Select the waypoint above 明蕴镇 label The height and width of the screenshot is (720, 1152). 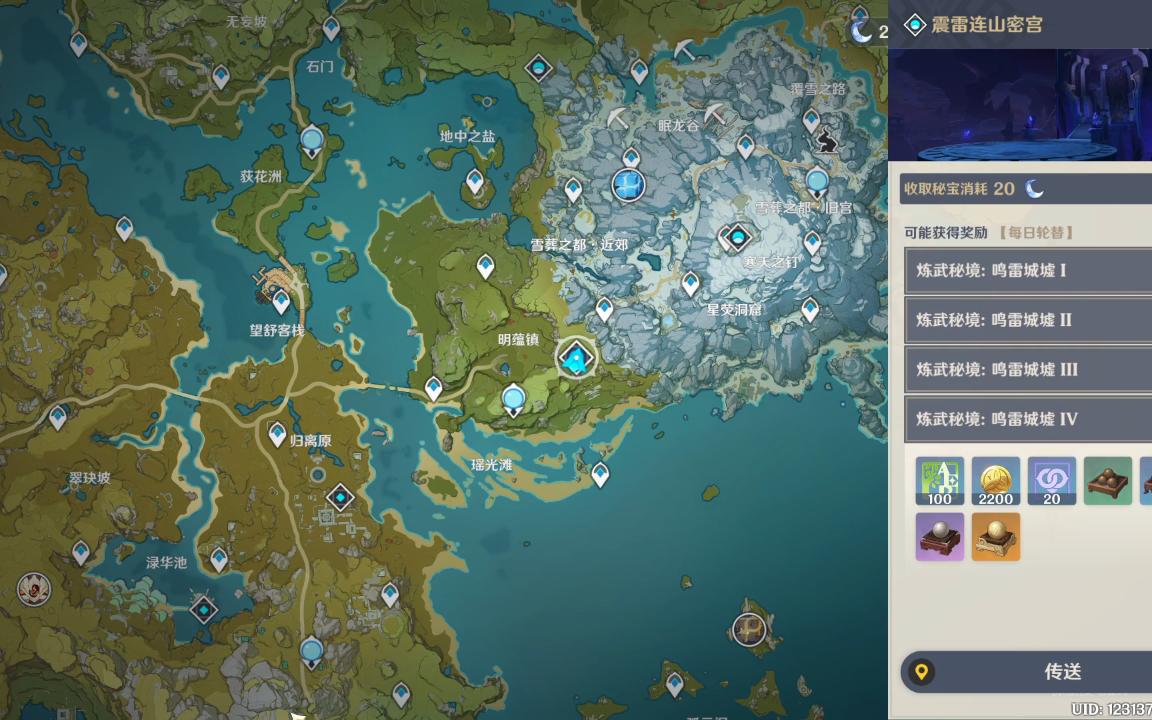pos(485,266)
